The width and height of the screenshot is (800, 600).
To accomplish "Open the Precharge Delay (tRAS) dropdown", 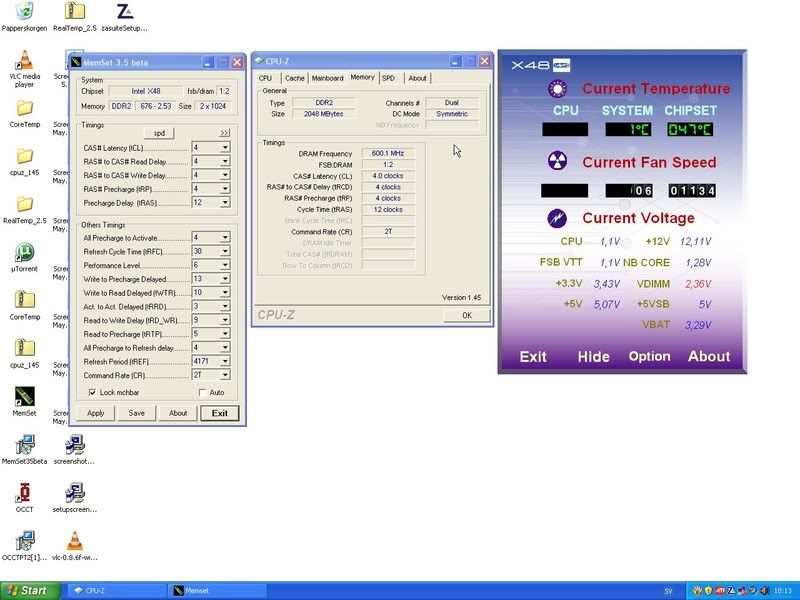I will [x=225, y=203].
